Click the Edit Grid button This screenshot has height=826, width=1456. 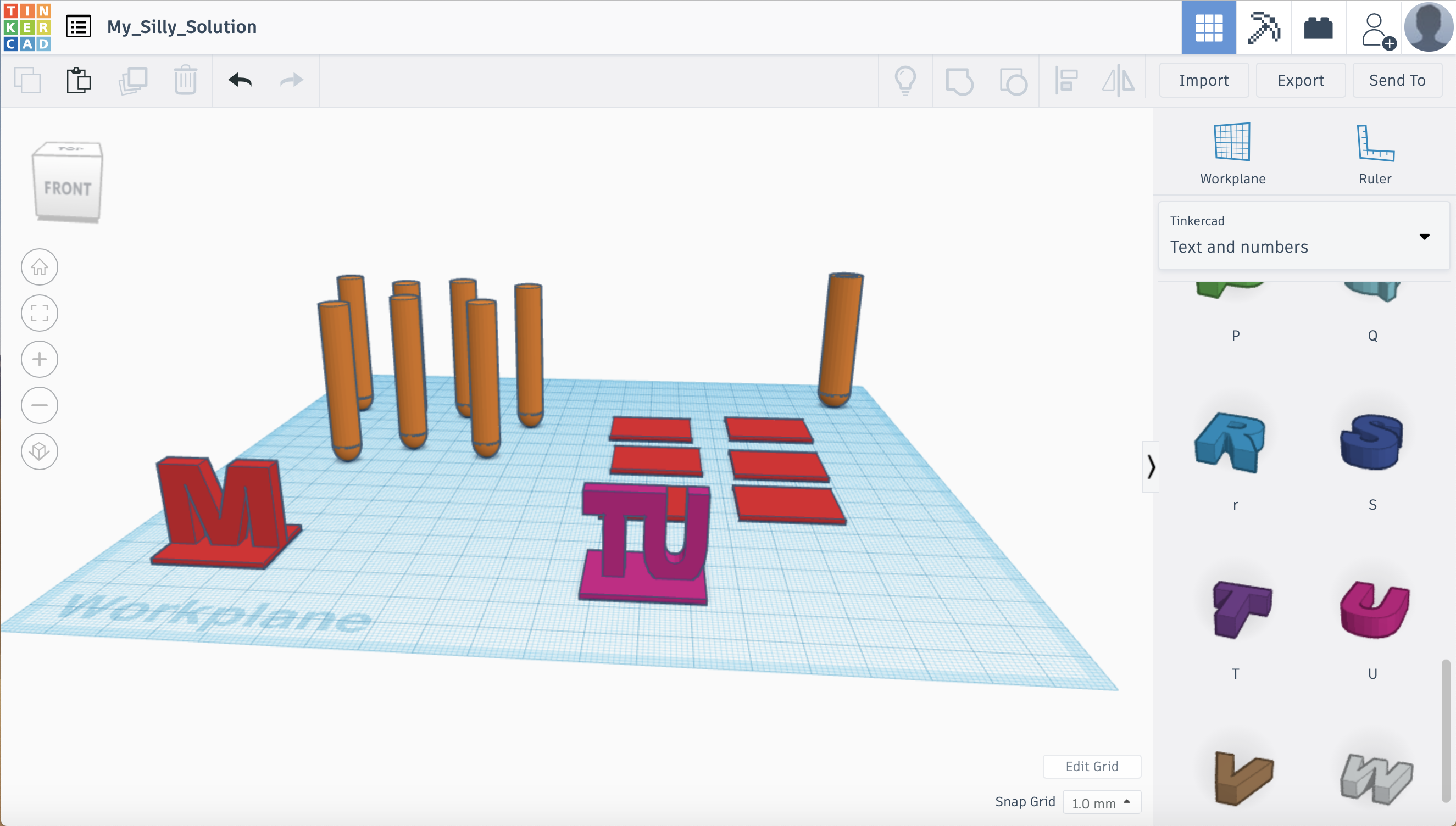click(1091, 767)
